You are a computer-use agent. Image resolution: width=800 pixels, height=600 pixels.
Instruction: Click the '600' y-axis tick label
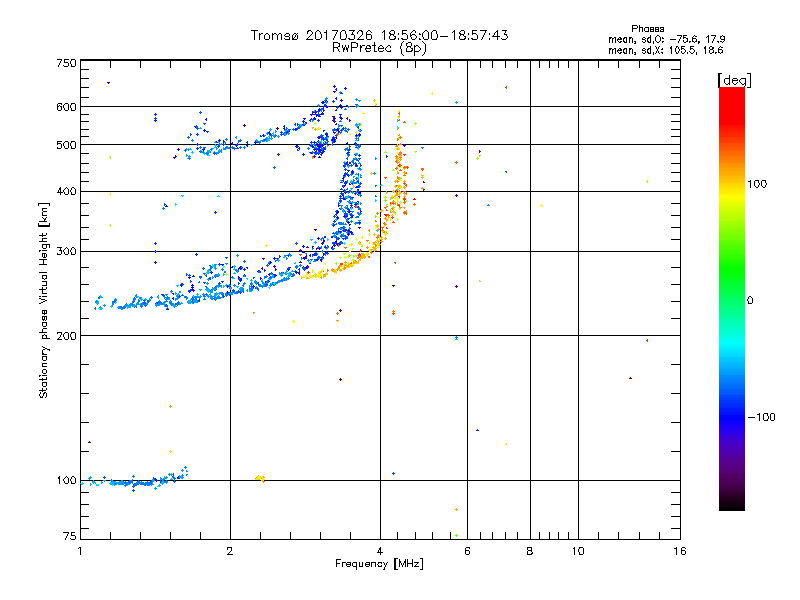(x=66, y=107)
